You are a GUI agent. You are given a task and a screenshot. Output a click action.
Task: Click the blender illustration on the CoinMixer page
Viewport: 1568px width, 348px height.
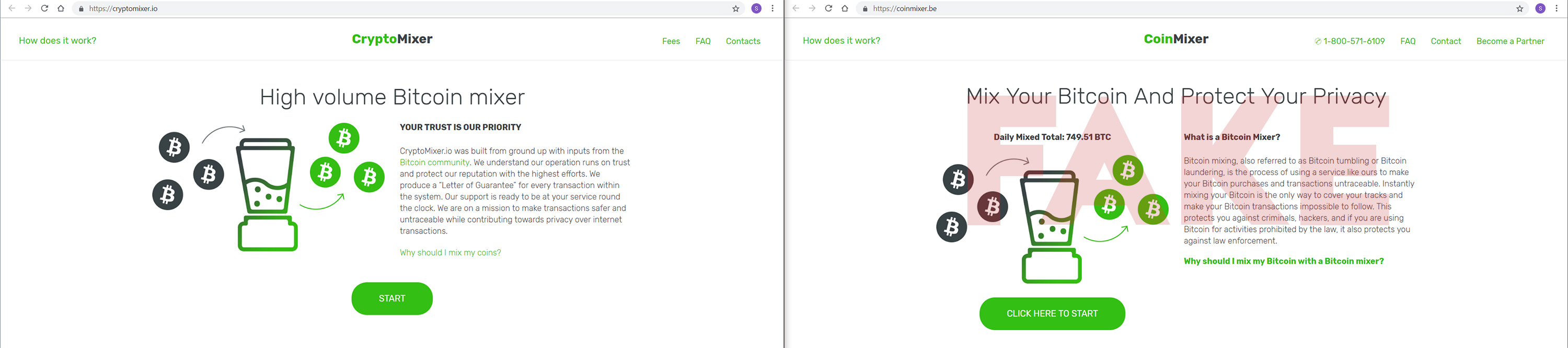[1051, 226]
